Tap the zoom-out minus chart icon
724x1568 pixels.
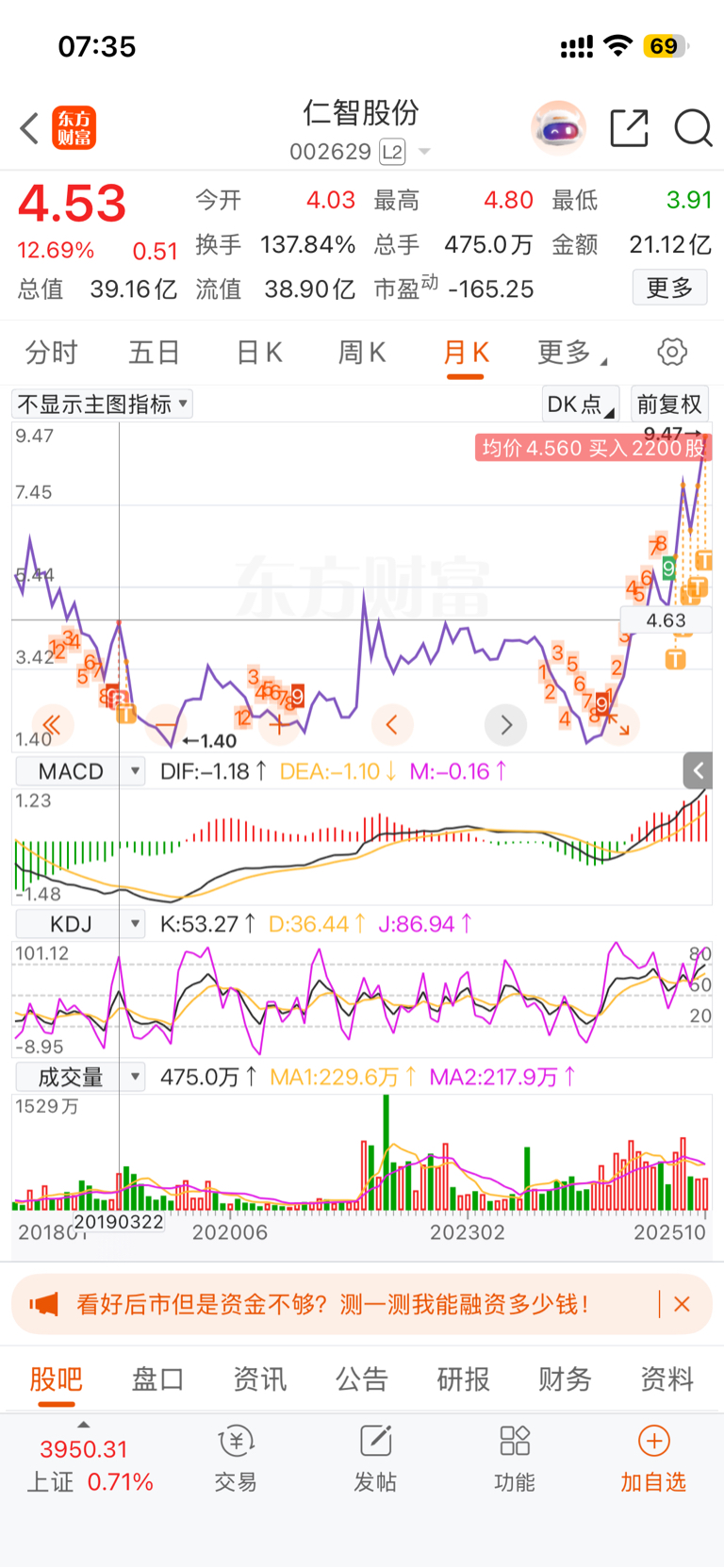coord(165,724)
